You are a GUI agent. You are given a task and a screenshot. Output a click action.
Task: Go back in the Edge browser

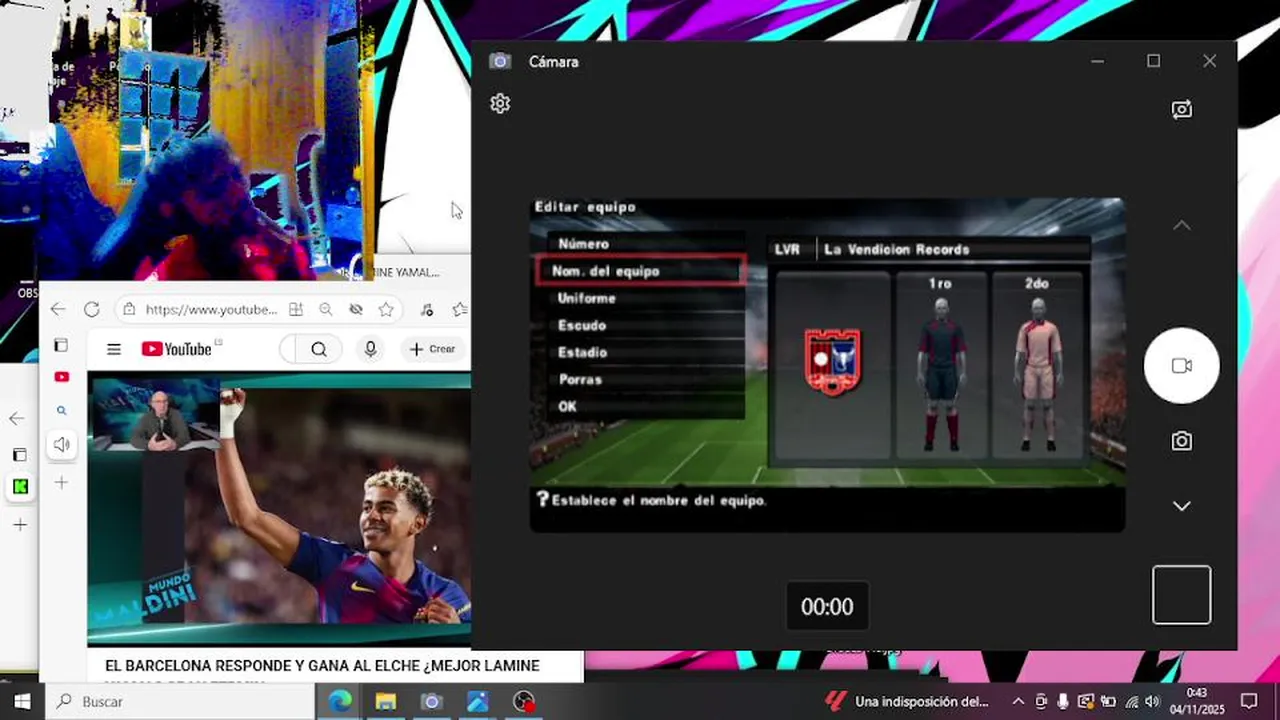(58, 310)
